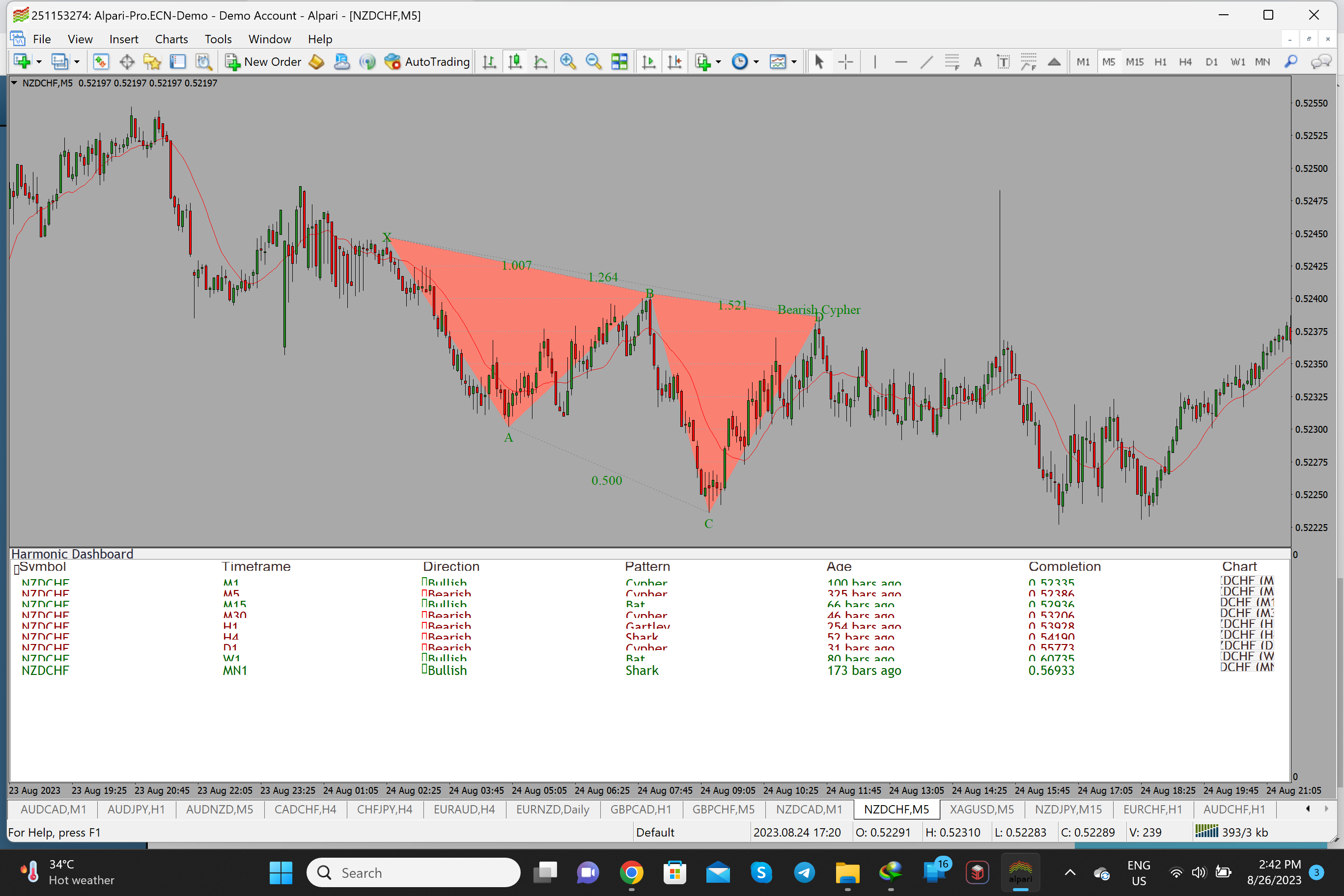1344x896 pixels.
Task: Show the Navigator panel
Action: pyautogui.click(x=152, y=62)
